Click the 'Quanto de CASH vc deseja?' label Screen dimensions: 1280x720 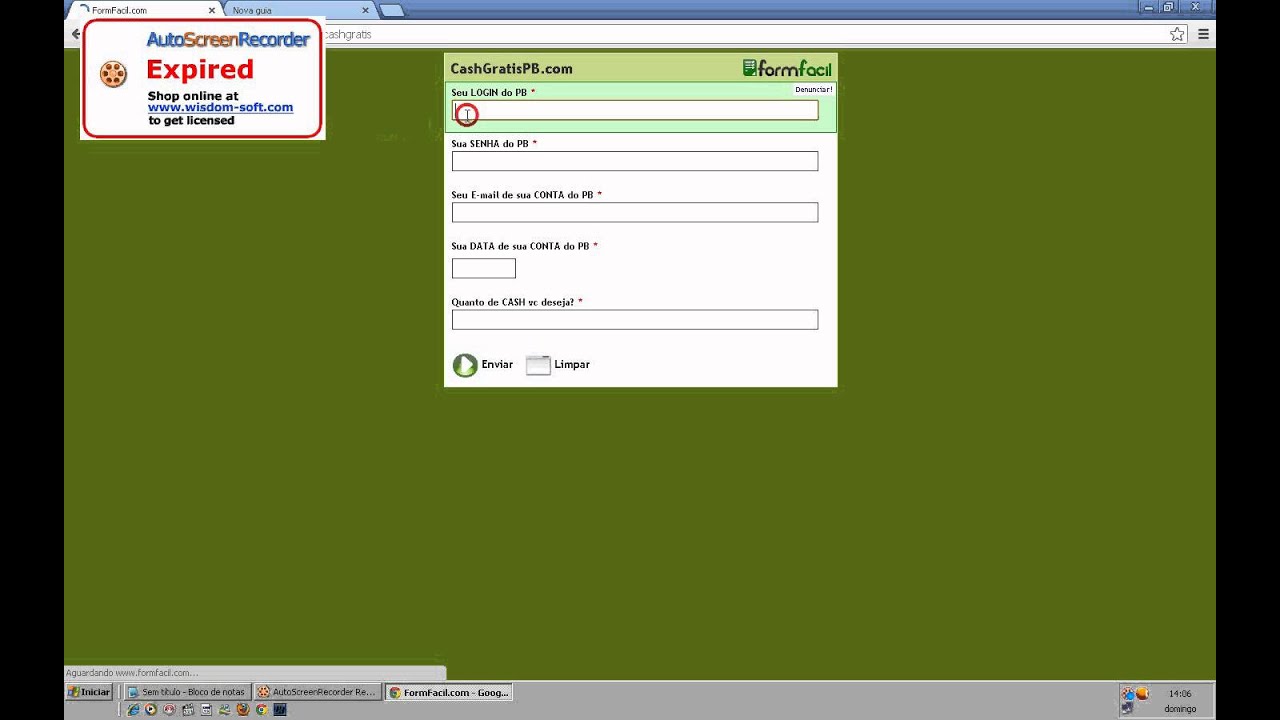click(x=513, y=302)
